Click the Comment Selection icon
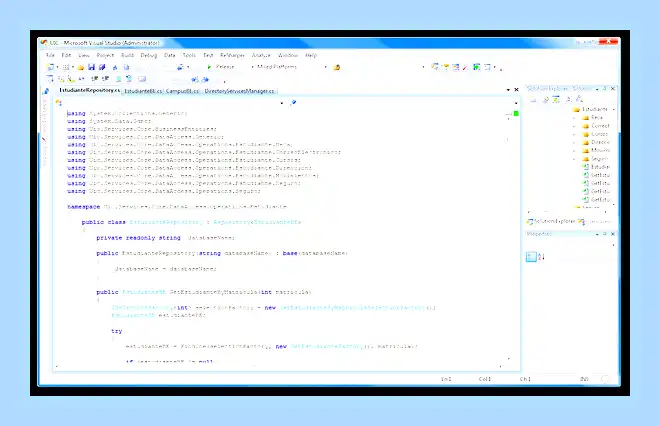The image size is (660, 426). click(119, 79)
